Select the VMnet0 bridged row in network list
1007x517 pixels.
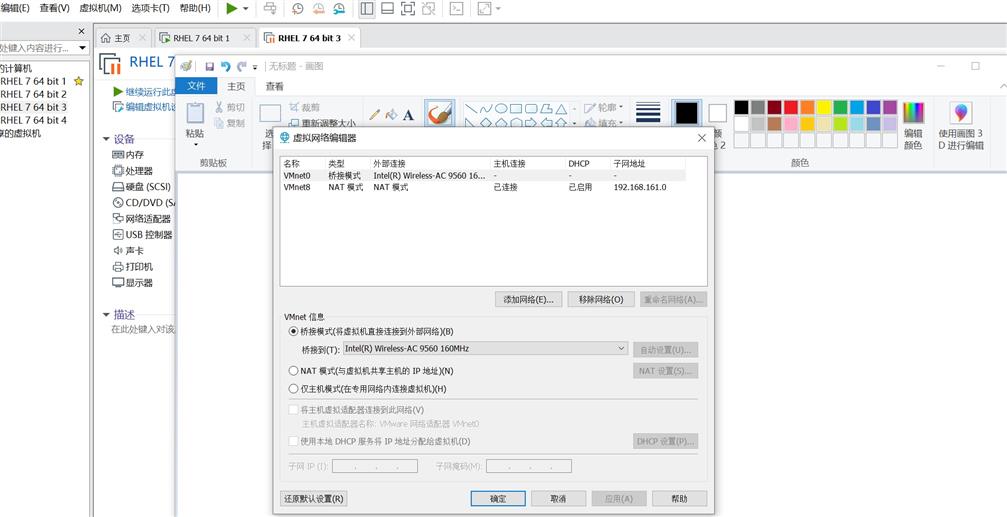484,175
